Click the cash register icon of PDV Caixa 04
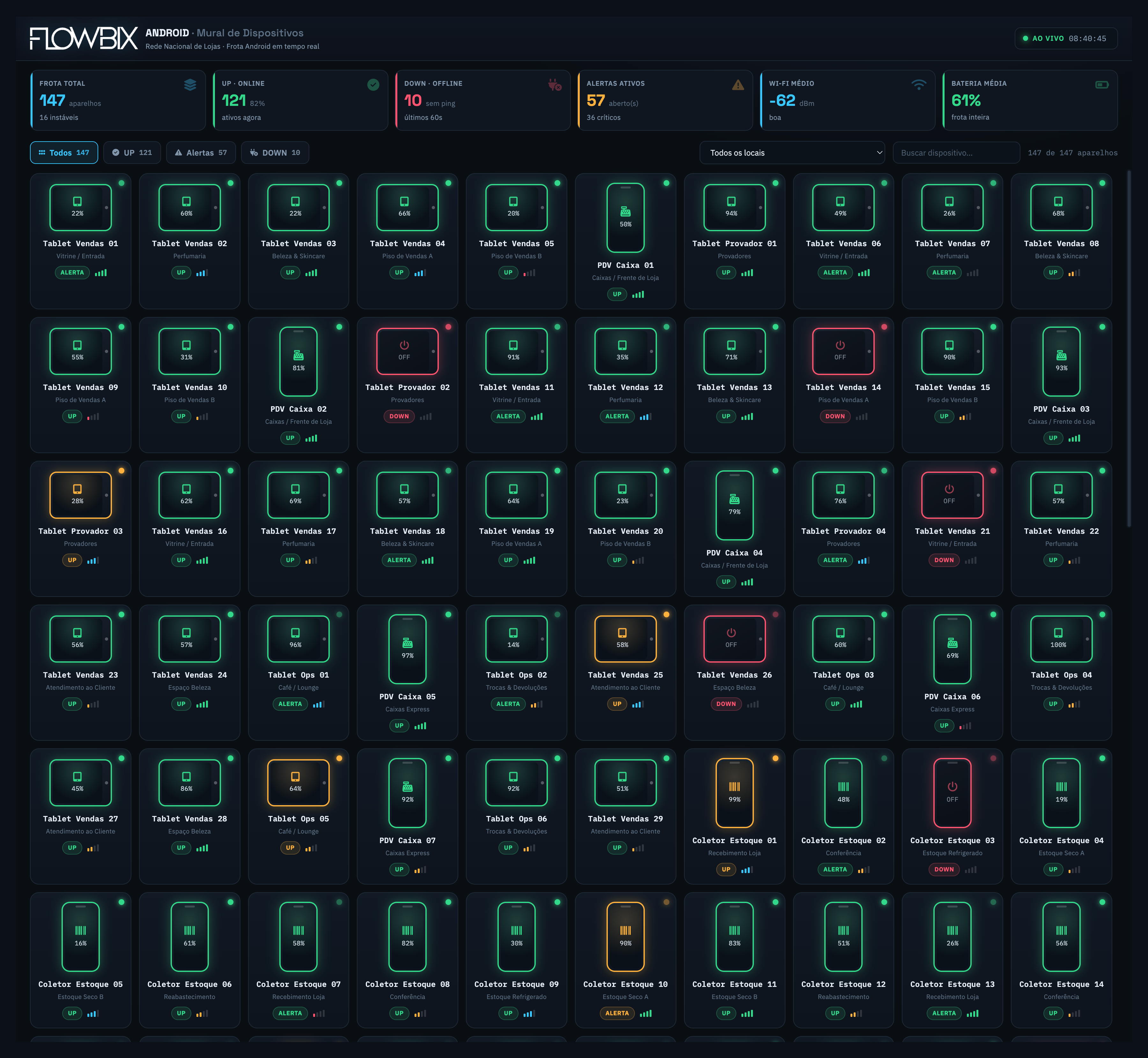Image resolution: width=1148 pixels, height=1058 pixels. tap(735, 499)
